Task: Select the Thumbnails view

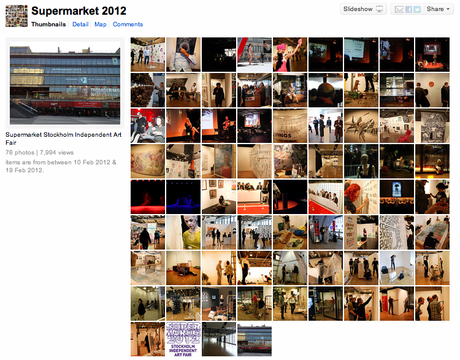Action: [49, 24]
